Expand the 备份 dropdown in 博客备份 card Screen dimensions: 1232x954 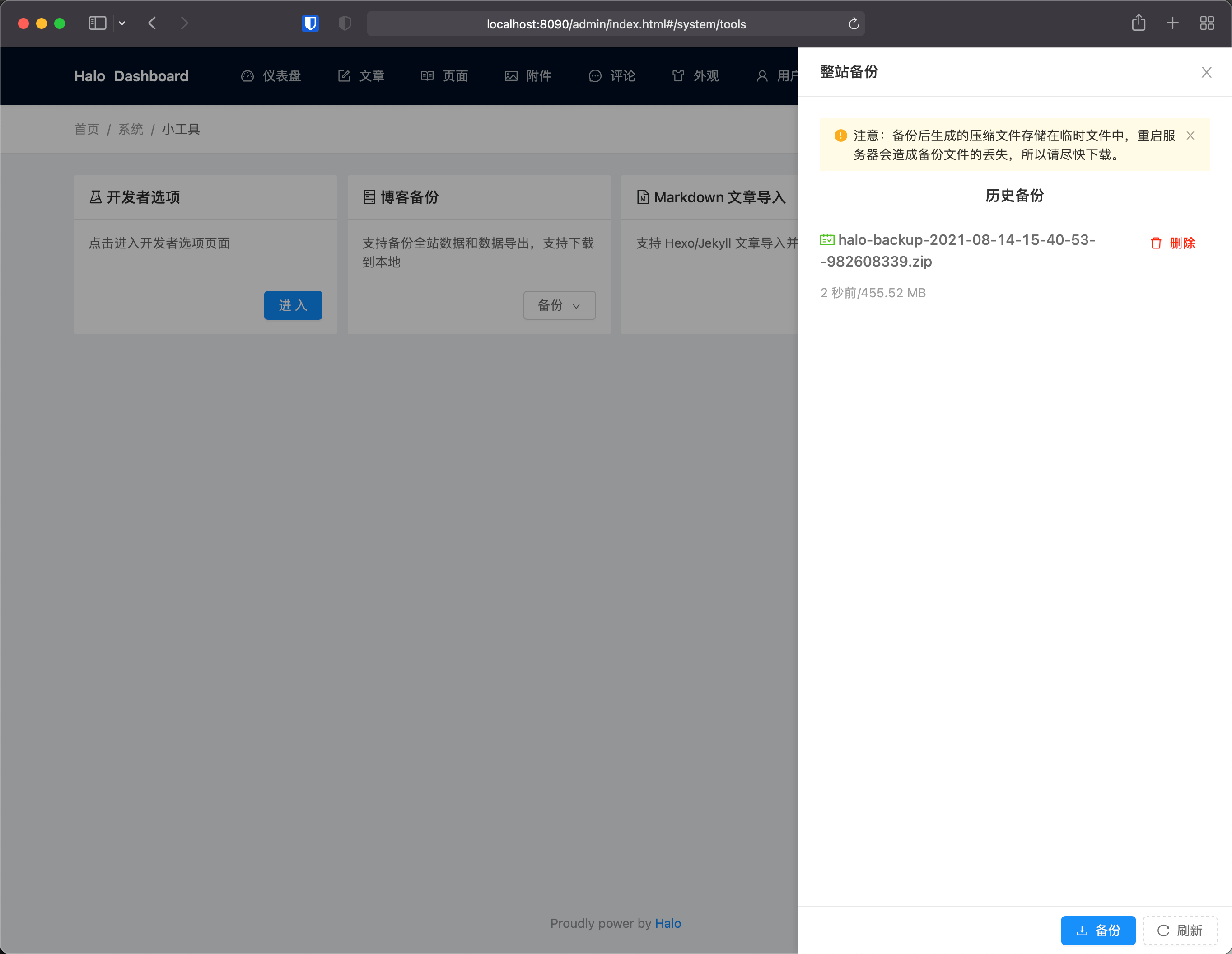(x=559, y=305)
